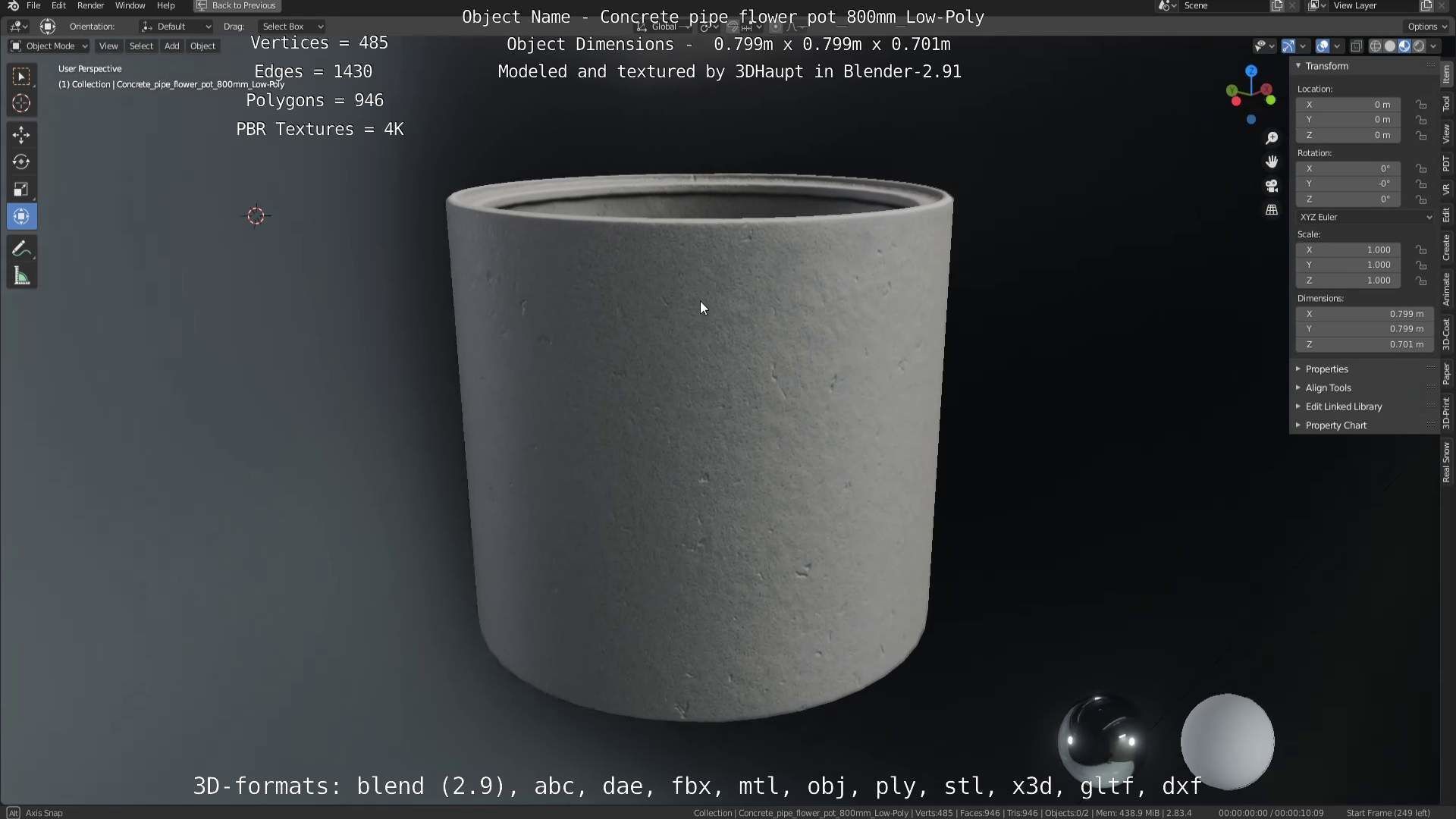Open shading options dropdown arrow
1456x819 pixels.
pyautogui.click(x=1433, y=46)
